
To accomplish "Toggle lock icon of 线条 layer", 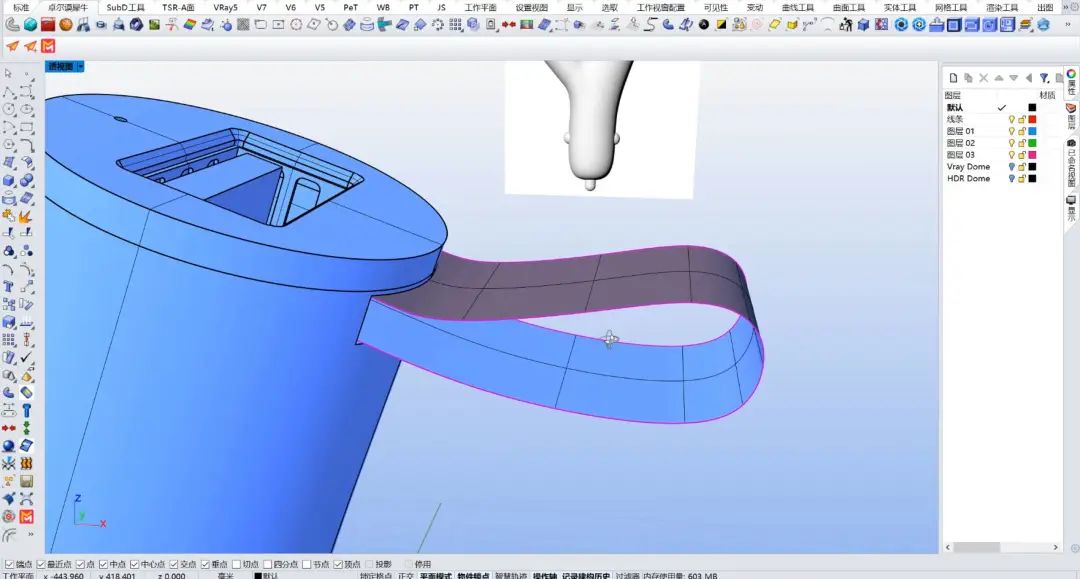I will (x=1022, y=119).
